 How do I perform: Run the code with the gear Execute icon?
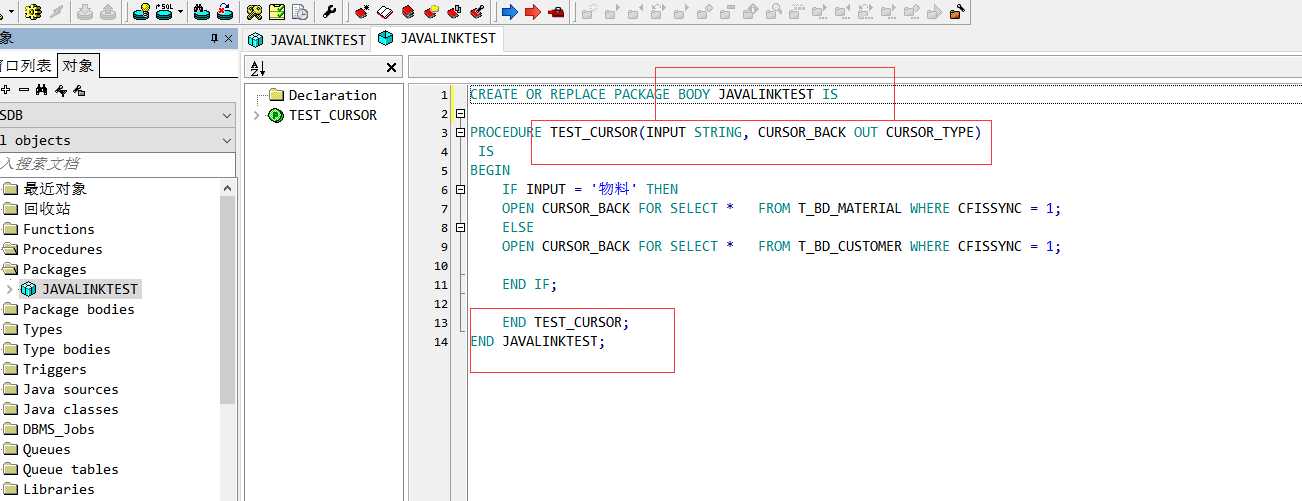tap(33, 12)
